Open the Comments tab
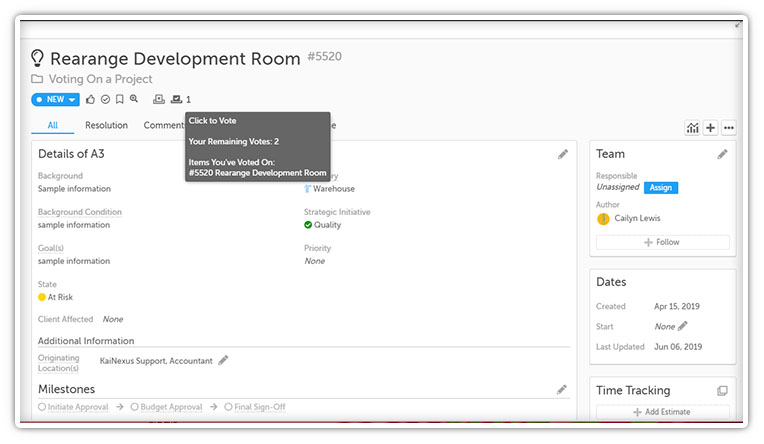Image resolution: width=764 pixels, height=444 pixels. [x=164, y=125]
